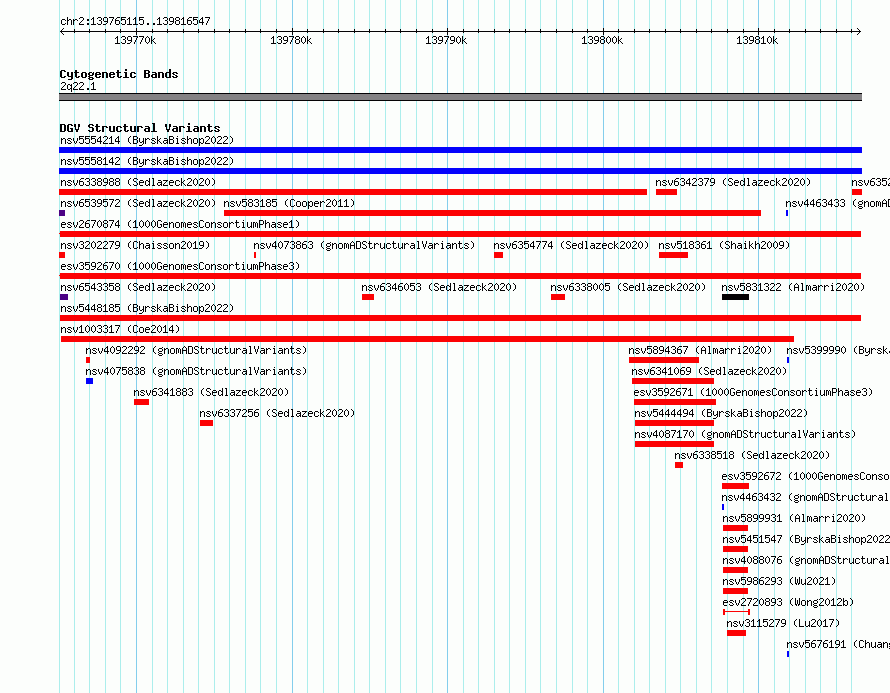The image size is (890, 693).
Task: Click the nsv1003317 (Coe2014) label
Action: pos(120,329)
